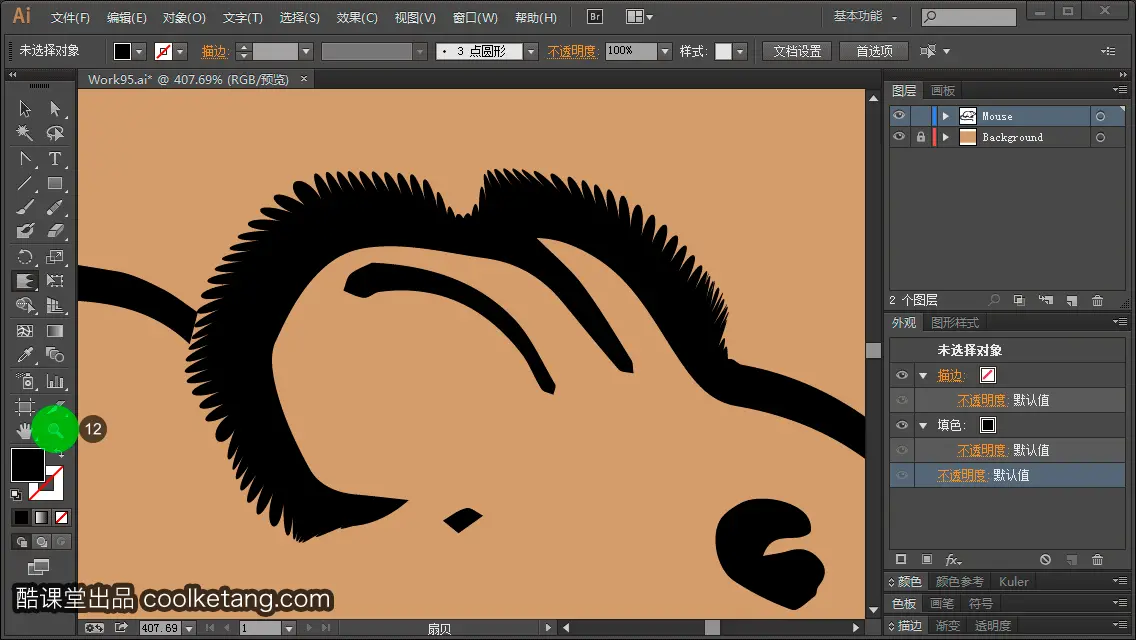Open the 基本功能 workspace switcher
This screenshot has width=1136, height=640.
pyautogui.click(x=865, y=16)
